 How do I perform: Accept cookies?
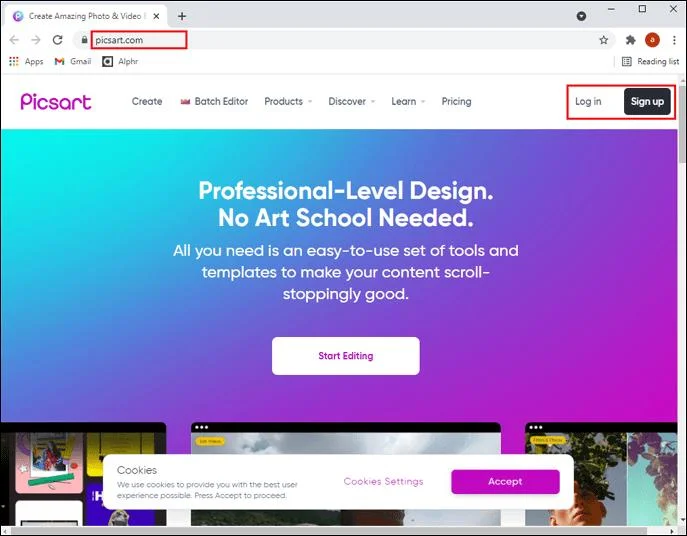tap(505, 482)
